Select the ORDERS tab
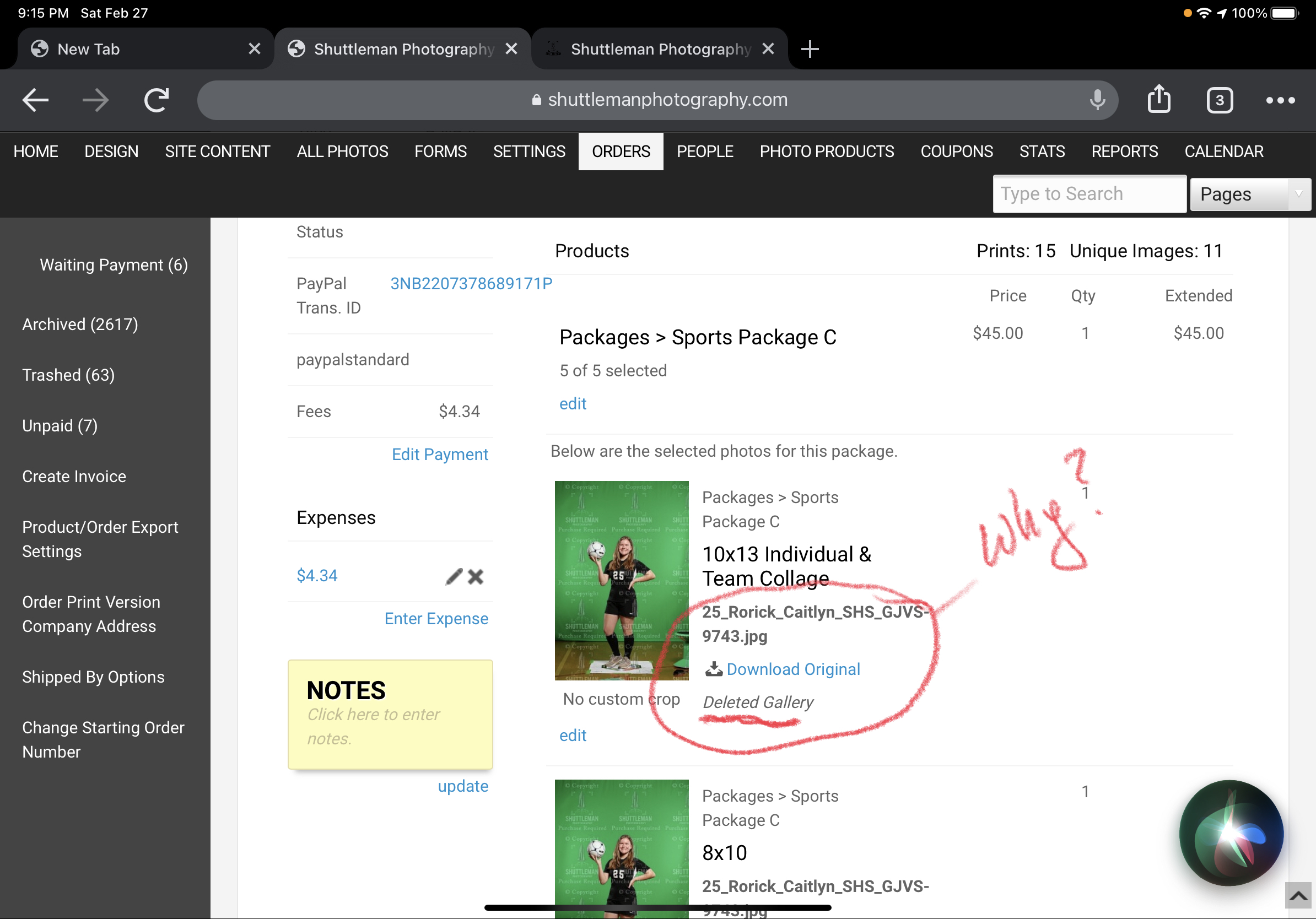1316x919 pixels. point(621,152)
